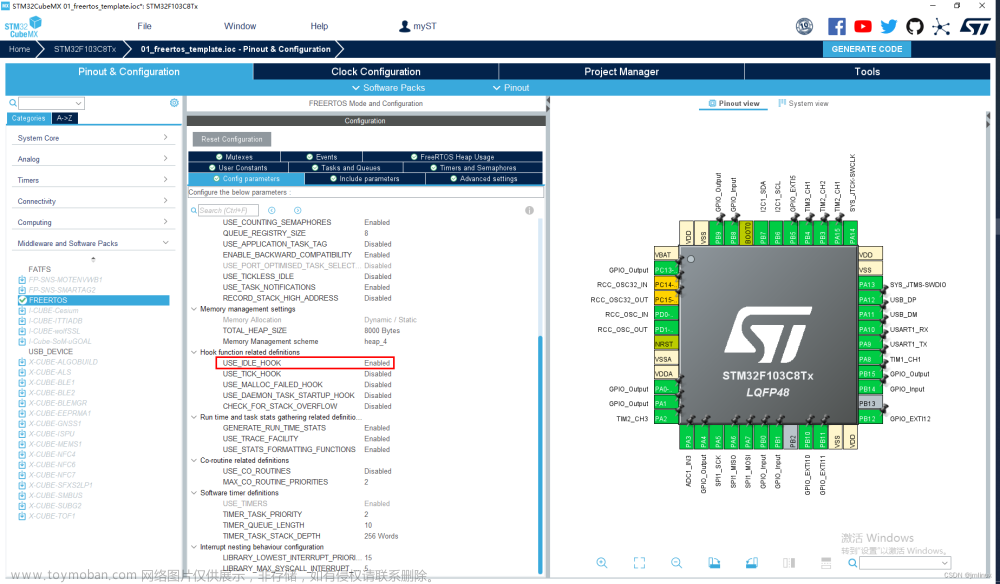This screenshot has width=1000, height=584.
Task: Click Home breadcrumb
Action: 19,49
